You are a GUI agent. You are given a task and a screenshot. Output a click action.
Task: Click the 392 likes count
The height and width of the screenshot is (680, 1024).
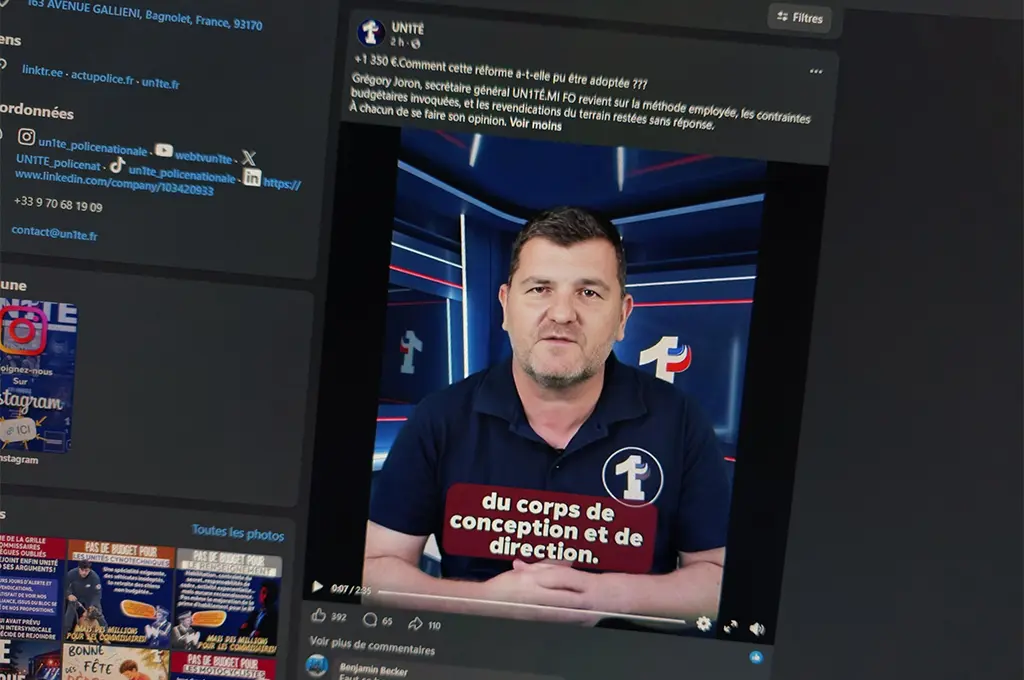click(x=338, y=617)
